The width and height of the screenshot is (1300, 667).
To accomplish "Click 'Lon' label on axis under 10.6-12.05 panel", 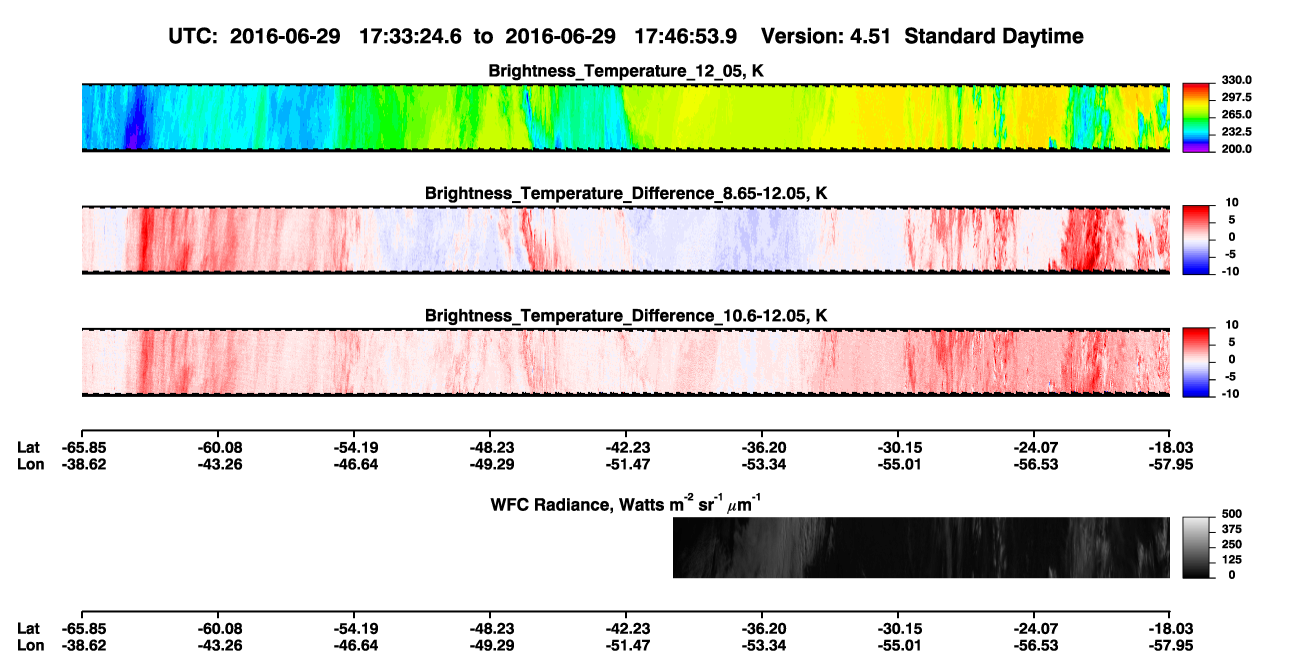I will point(30,463).
